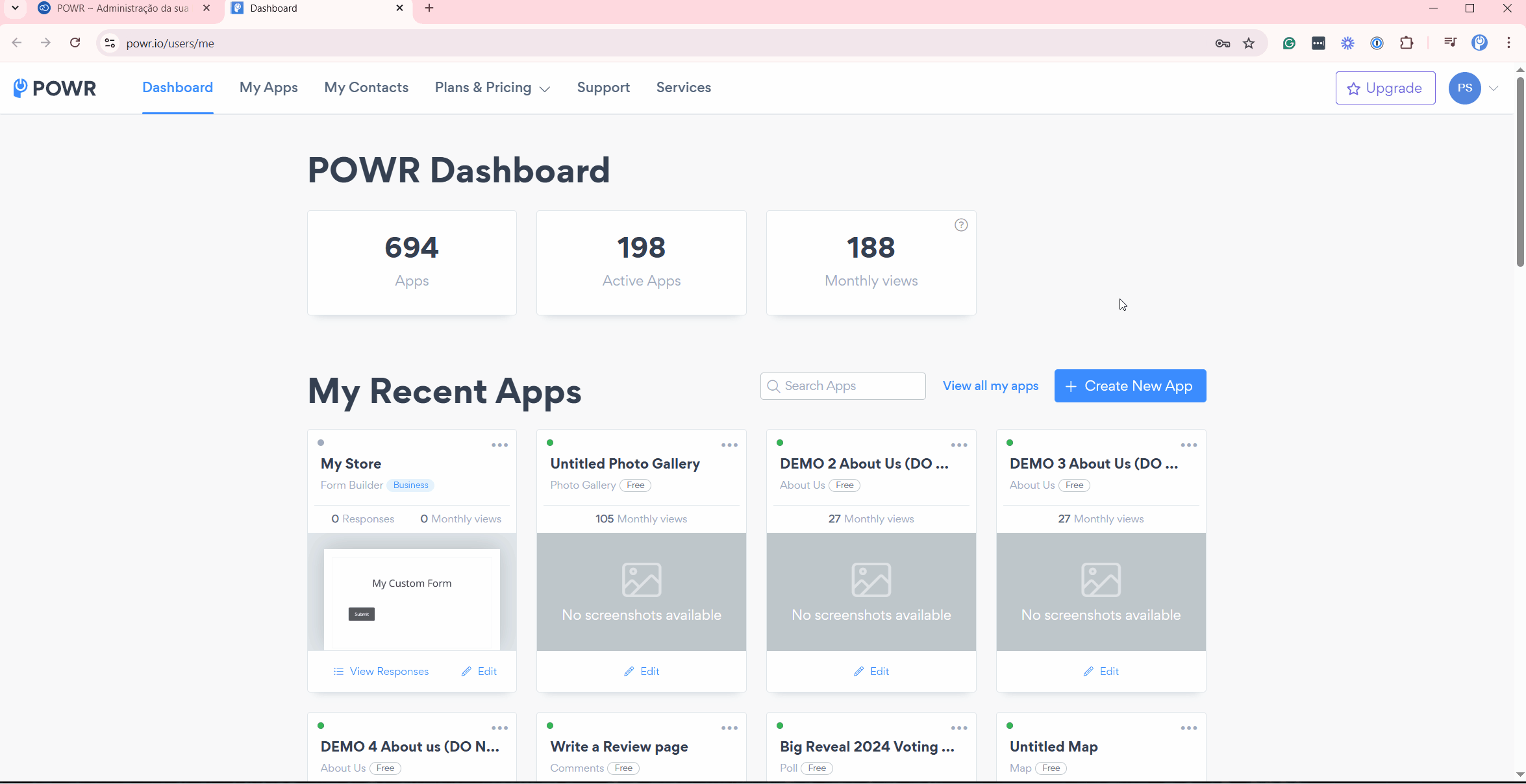The height and width of the screenshot is (784, 1526).
Task: Open media control icon in toolbar
Action: tap(1450, 43)
